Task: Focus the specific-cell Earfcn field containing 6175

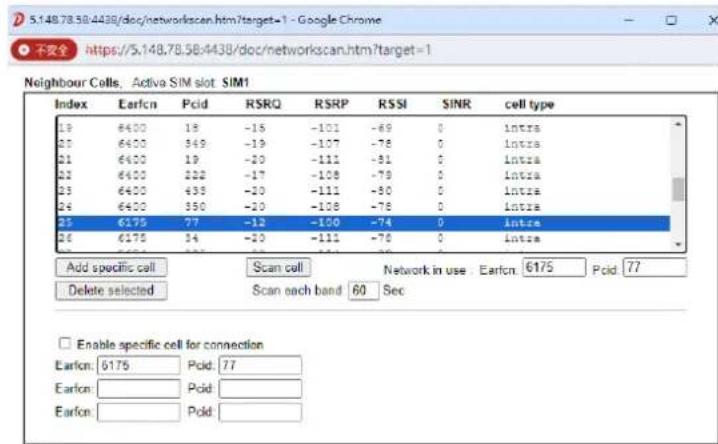Action: tap(139, 365)
